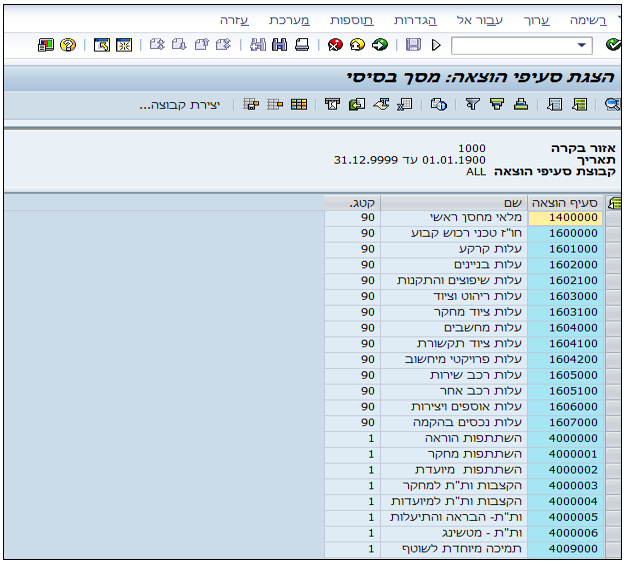The width and height of the screenshot is (627, 564).
Task: Click the קטג. column header
Action: click(352, 203)
